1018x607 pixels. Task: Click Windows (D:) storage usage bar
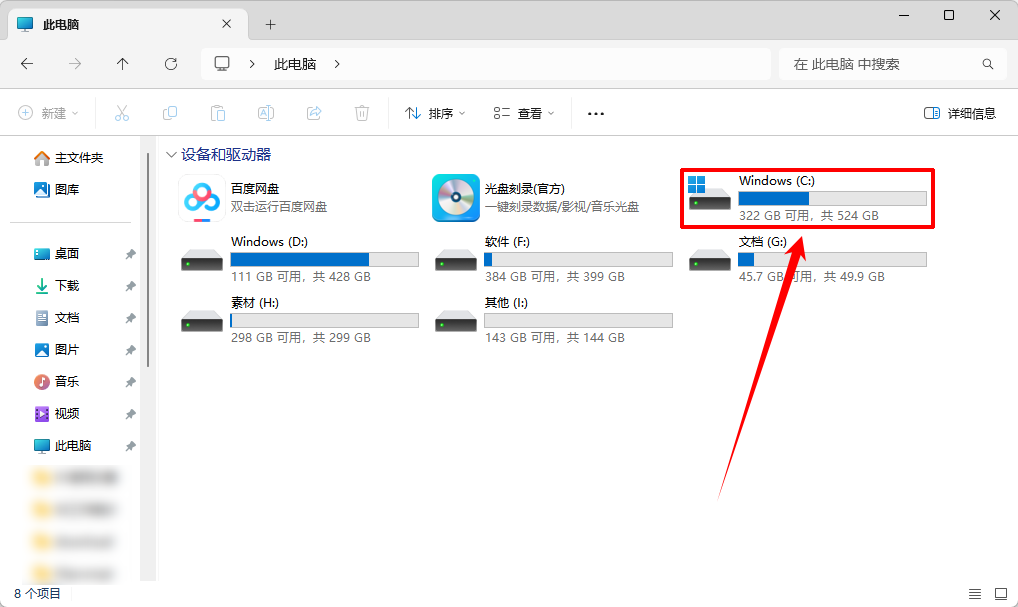[x=325, y=260]
